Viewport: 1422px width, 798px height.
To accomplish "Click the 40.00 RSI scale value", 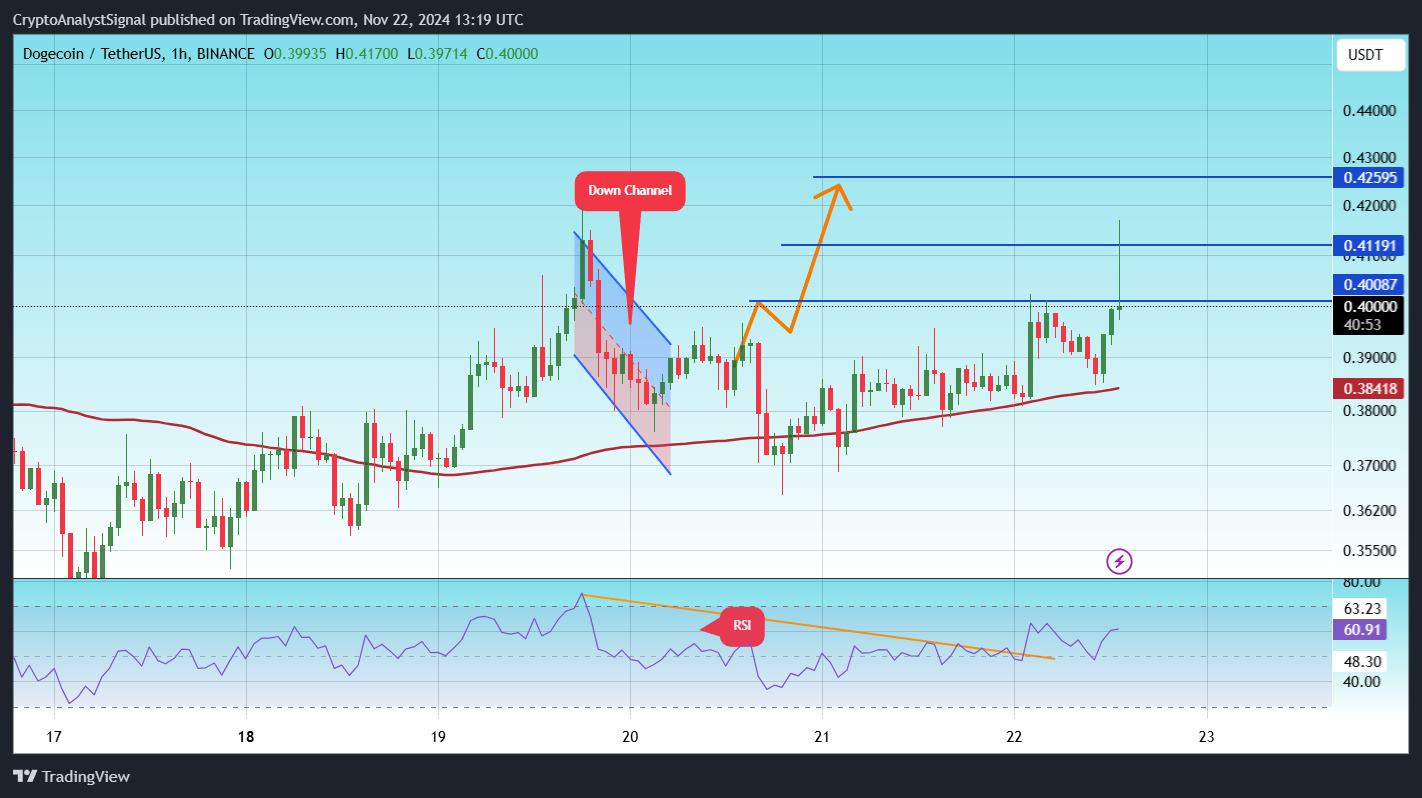I will [x=1361, y=682].
